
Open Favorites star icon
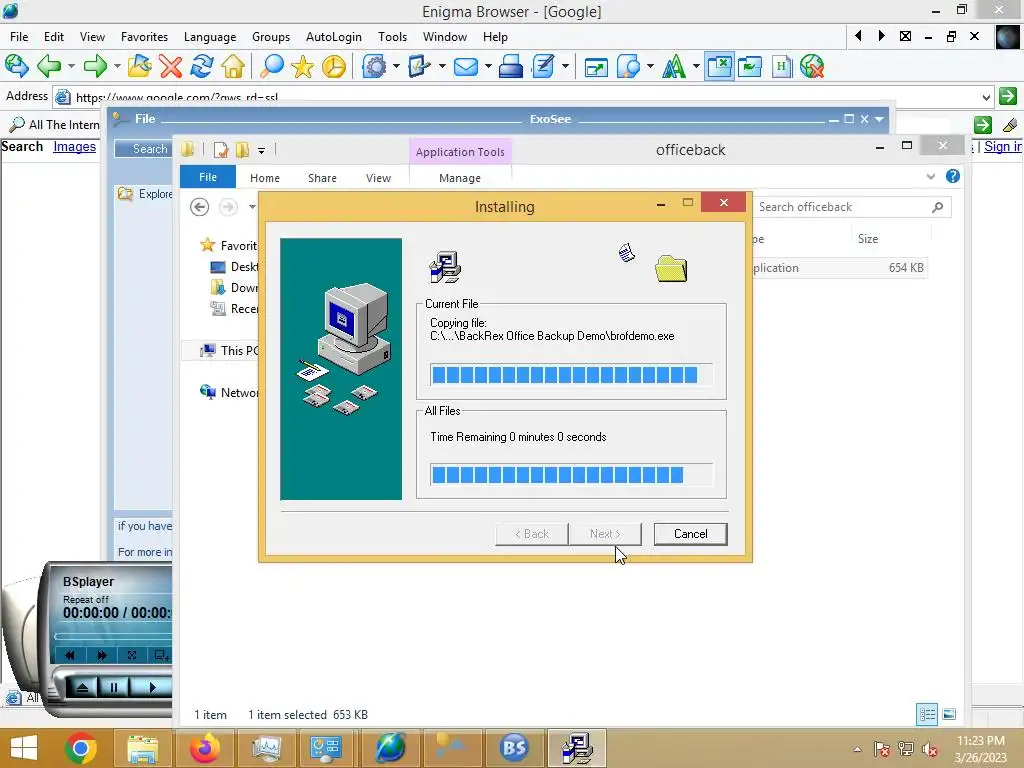[x=302, y=67]
